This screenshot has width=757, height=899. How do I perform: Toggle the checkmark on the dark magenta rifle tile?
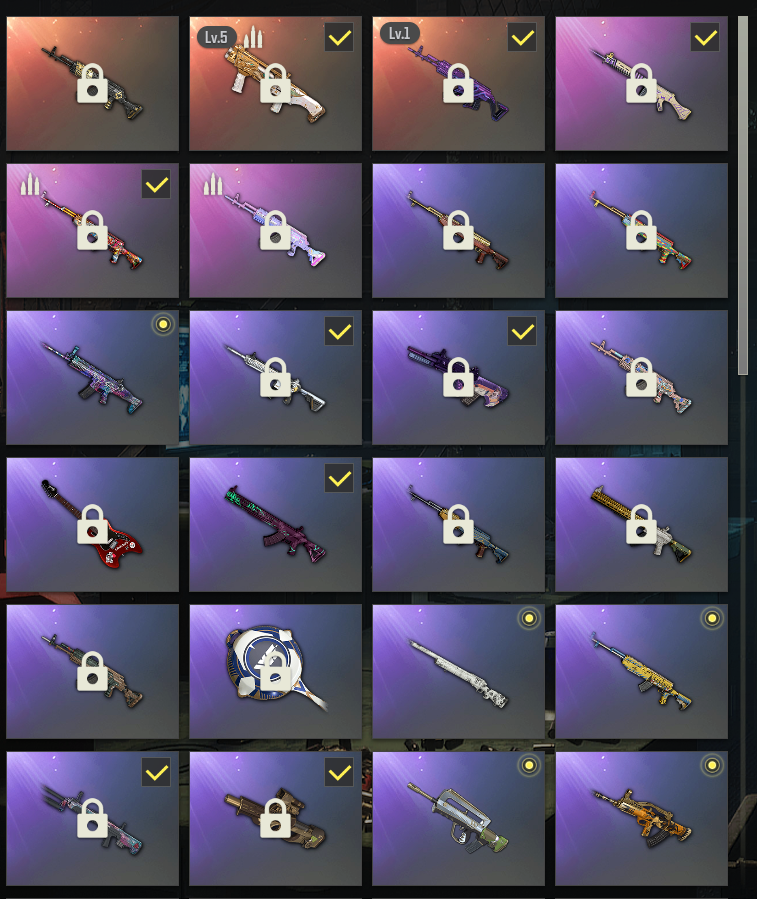click(x=339, y=478)
